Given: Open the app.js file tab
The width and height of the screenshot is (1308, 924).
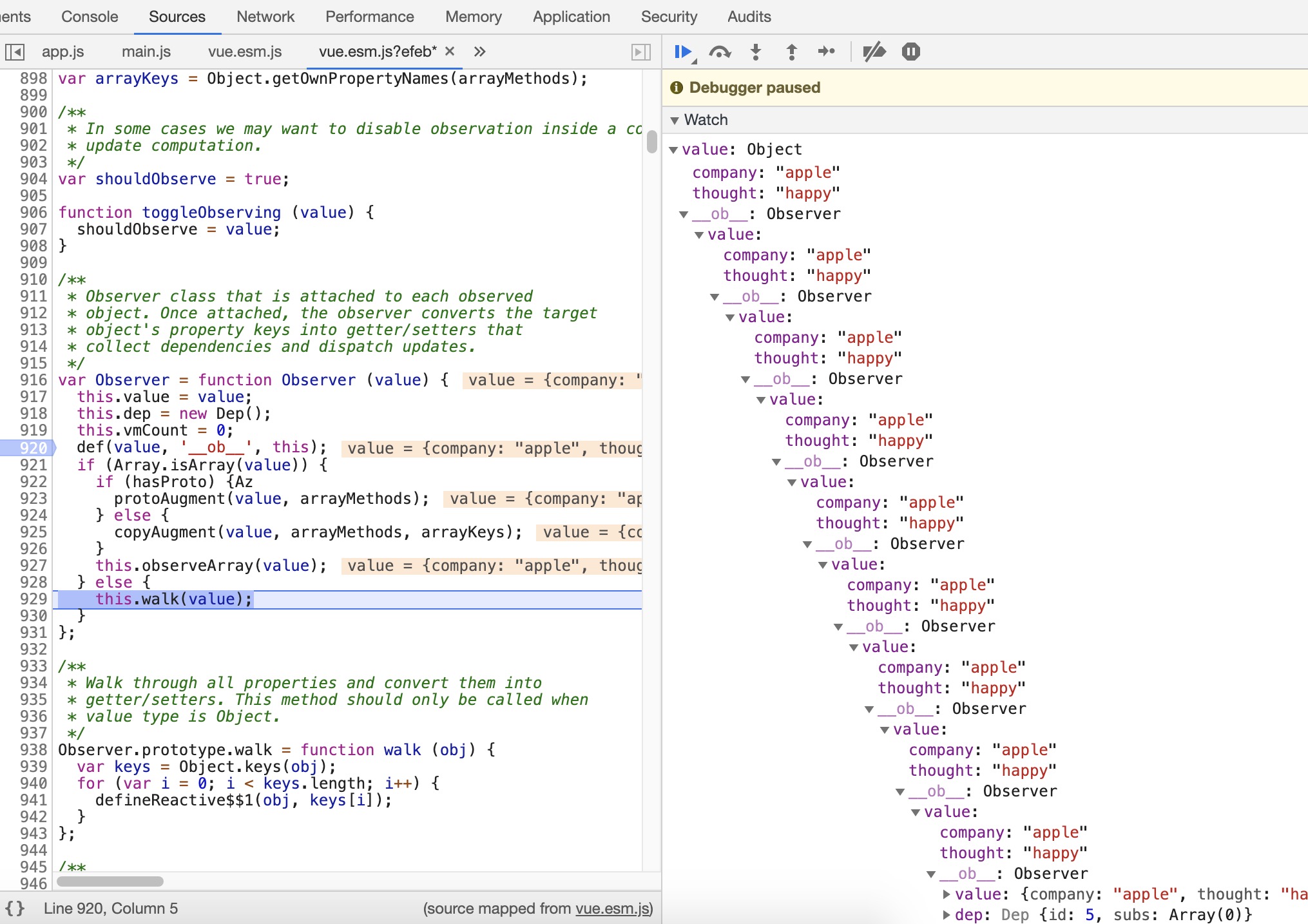Looking at the screenshot, I should click(x=63, y=52).
